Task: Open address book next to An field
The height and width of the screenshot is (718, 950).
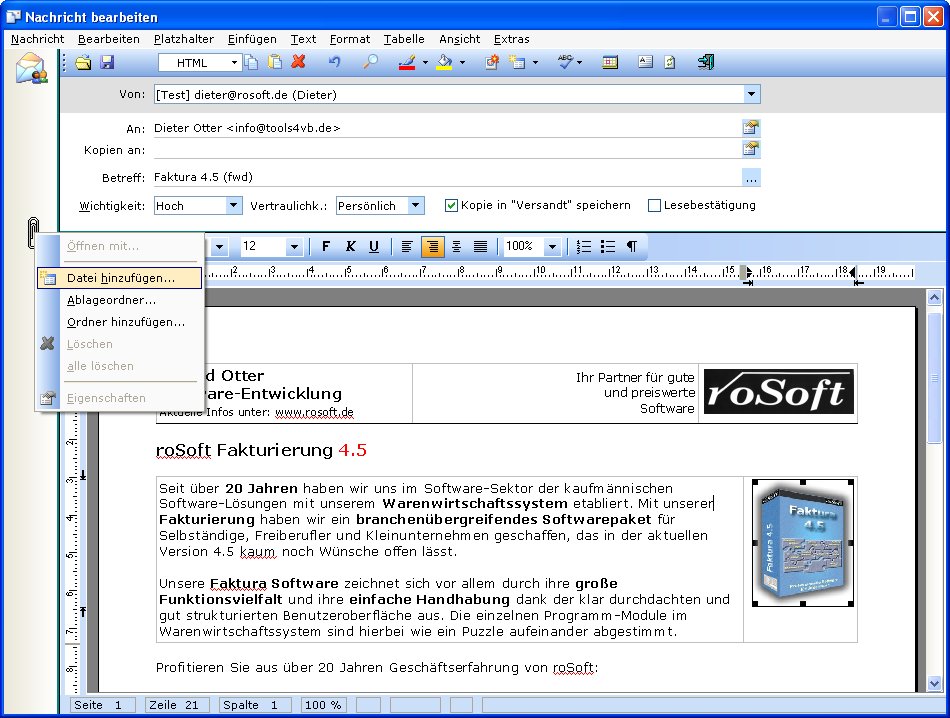Action: coord(751,128)
